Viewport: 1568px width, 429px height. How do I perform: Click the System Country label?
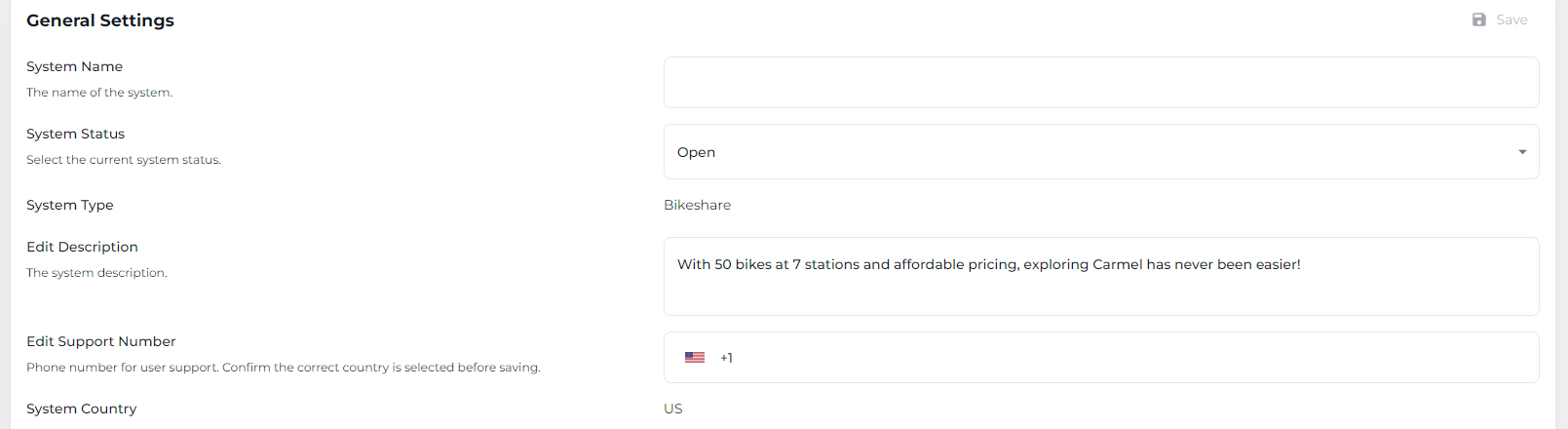pos(81,409)
